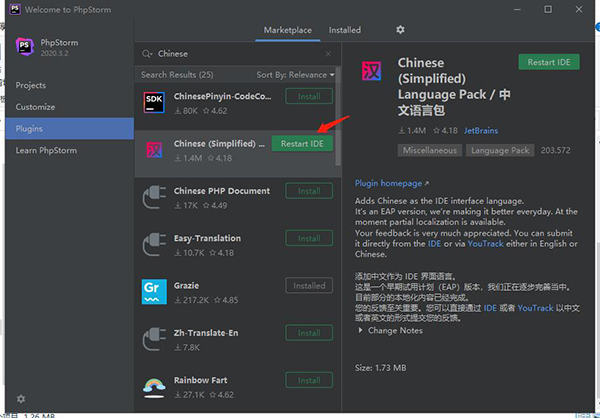
Task: Click the Zh-Translate-En plug icon
Action: click(x=154, y=339)
